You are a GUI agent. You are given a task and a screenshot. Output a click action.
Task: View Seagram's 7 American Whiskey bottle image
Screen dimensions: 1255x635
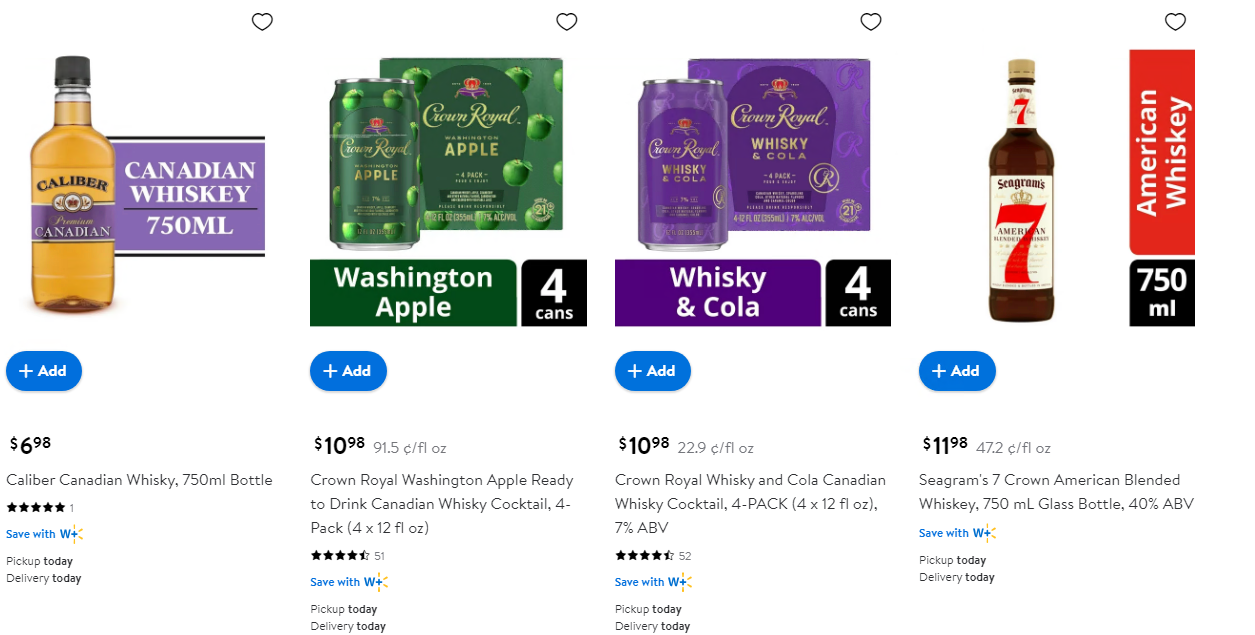pyautogui.click(x=1057, y=190)
